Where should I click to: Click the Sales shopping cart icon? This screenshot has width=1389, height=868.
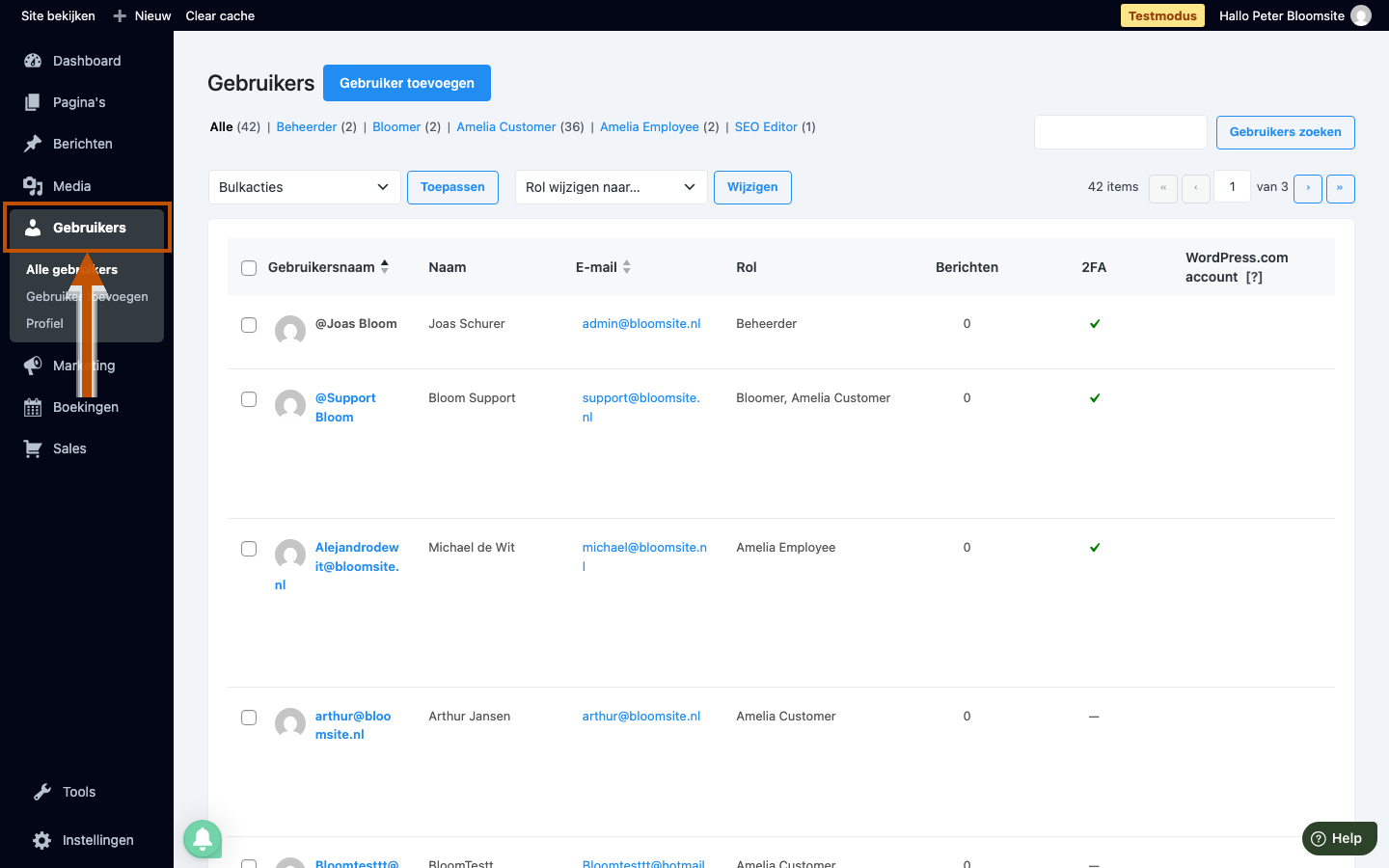coord(33,448)
